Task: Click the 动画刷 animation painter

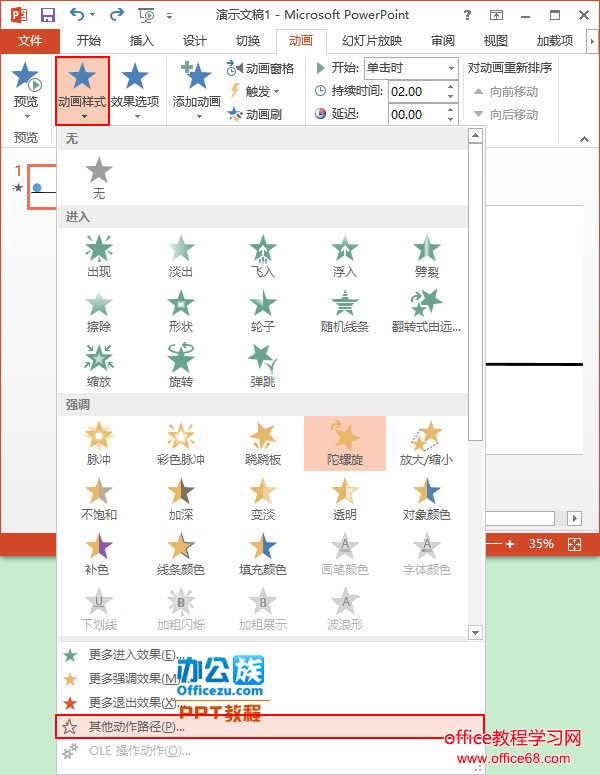Action: (255, 115)
